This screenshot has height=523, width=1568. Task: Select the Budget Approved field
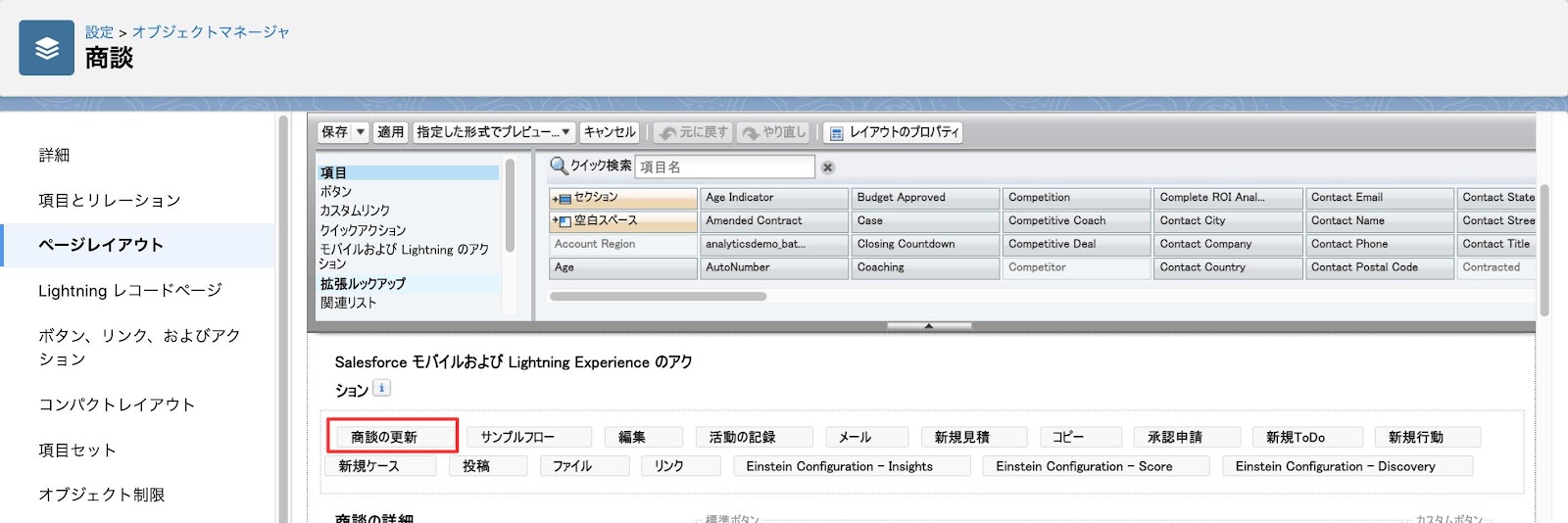925,198
